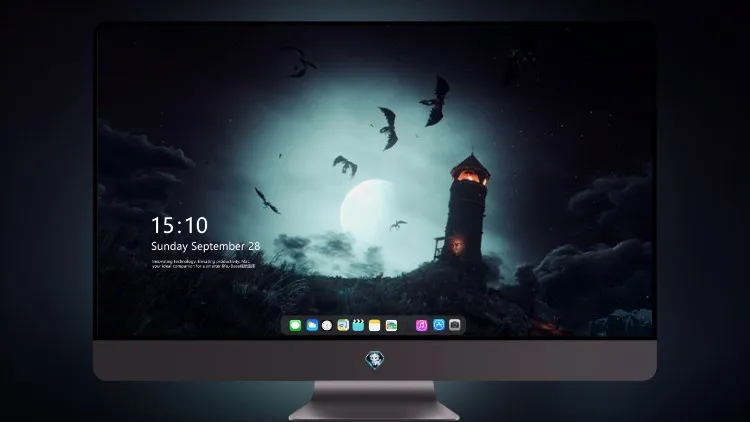Launch the Weather app from the dock
Image resolution: width=750 pixels, height=422 pixels.
tap(312, 325)
